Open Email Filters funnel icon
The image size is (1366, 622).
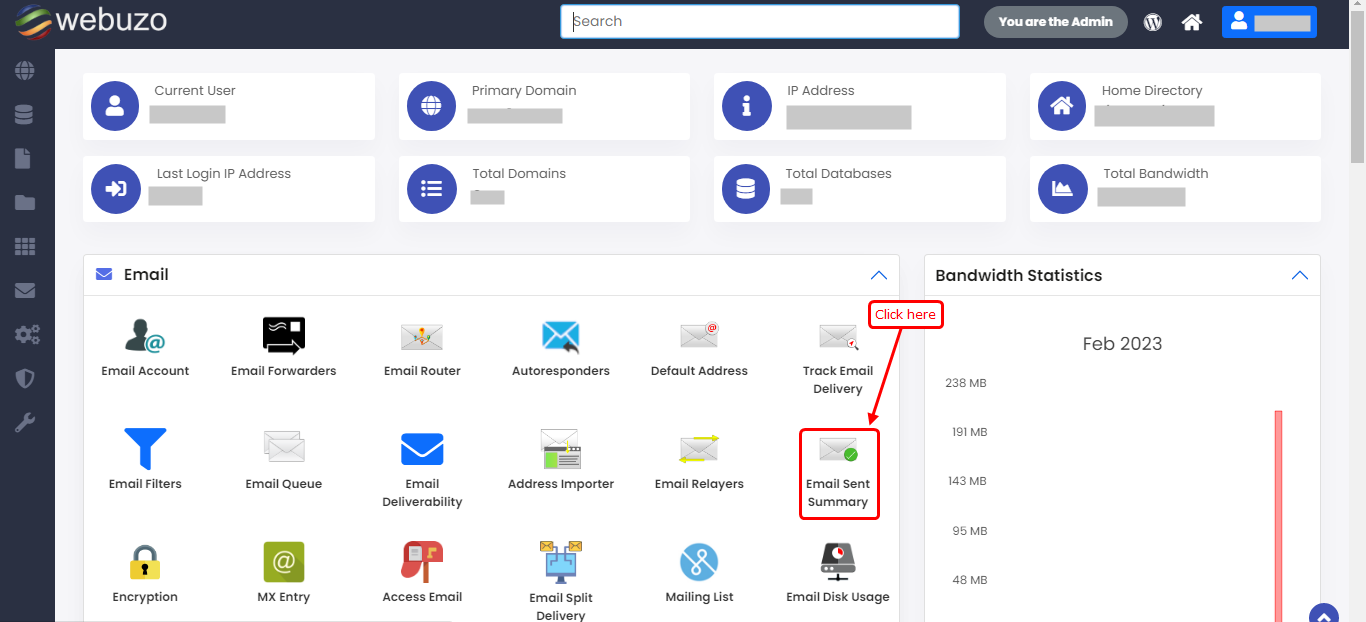[145, 450]
